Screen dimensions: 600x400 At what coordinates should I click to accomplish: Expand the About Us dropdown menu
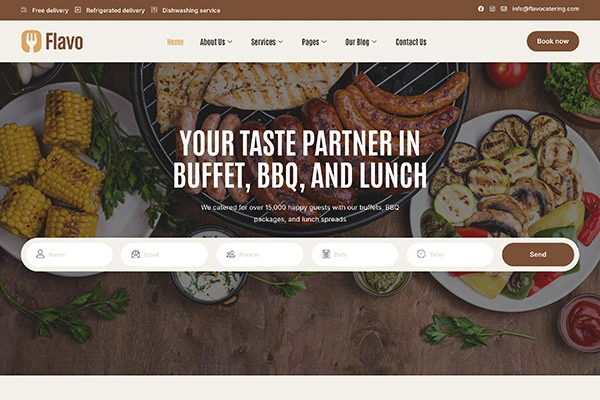point(216,42)
